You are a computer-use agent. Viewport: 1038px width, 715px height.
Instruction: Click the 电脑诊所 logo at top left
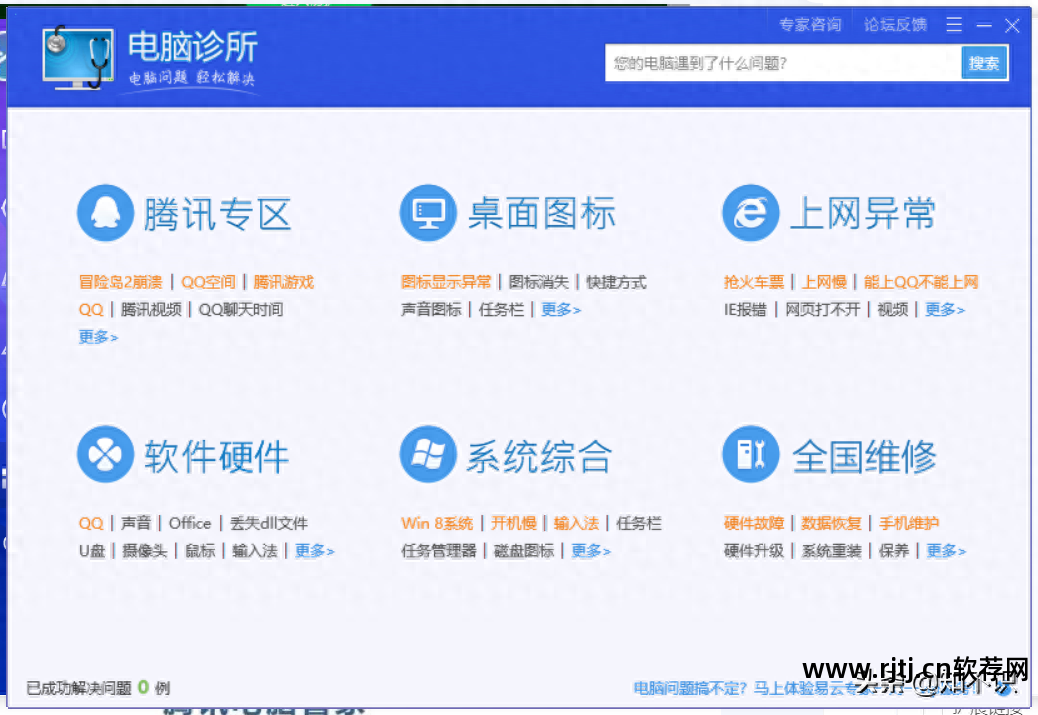tap(140, 55)
